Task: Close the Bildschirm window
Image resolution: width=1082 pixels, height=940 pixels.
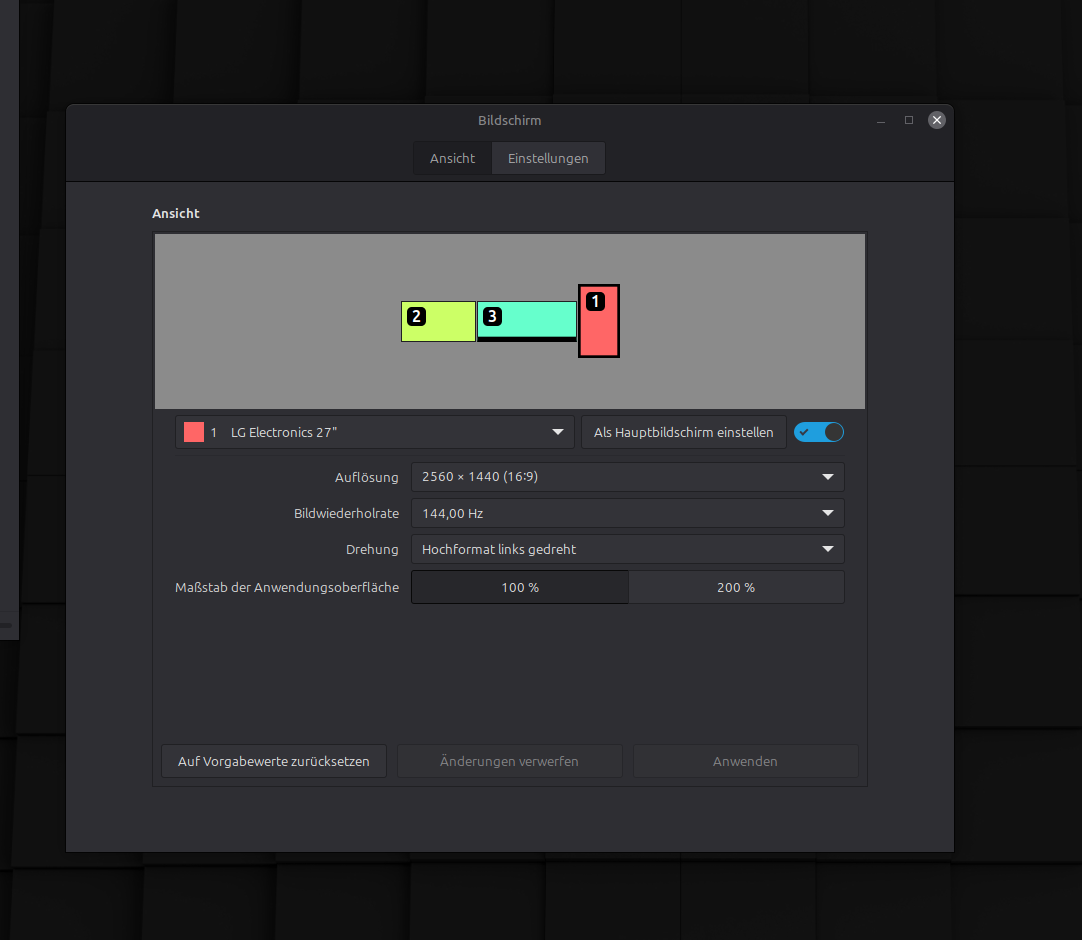Action: pos(936,120)
